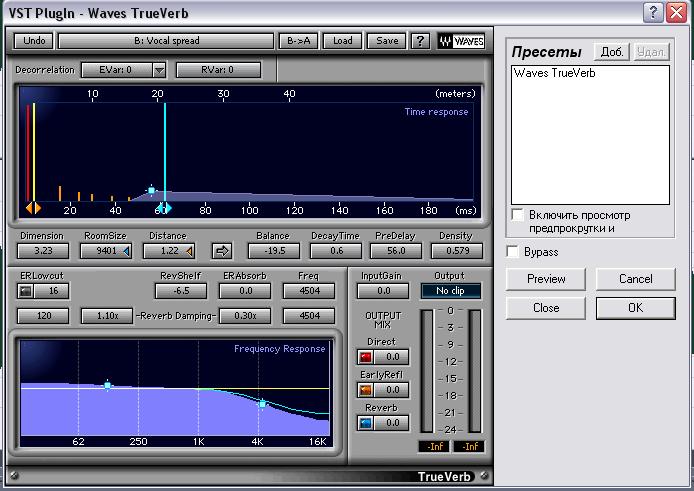Click the Preview button
The height and width of the screenshot is (491, 694).
[x=546, y=279]
